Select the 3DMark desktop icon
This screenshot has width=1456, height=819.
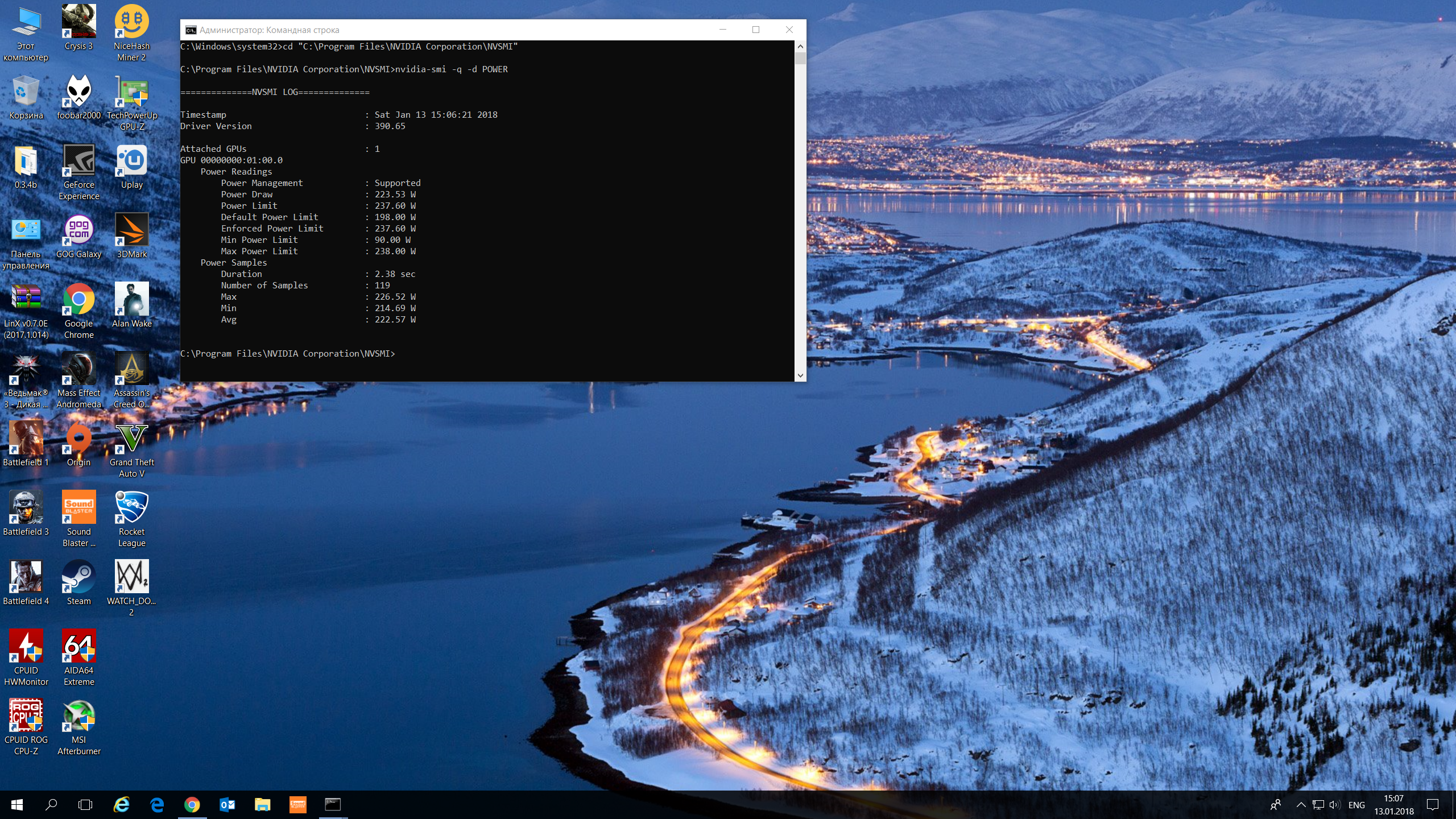point(131,231)
